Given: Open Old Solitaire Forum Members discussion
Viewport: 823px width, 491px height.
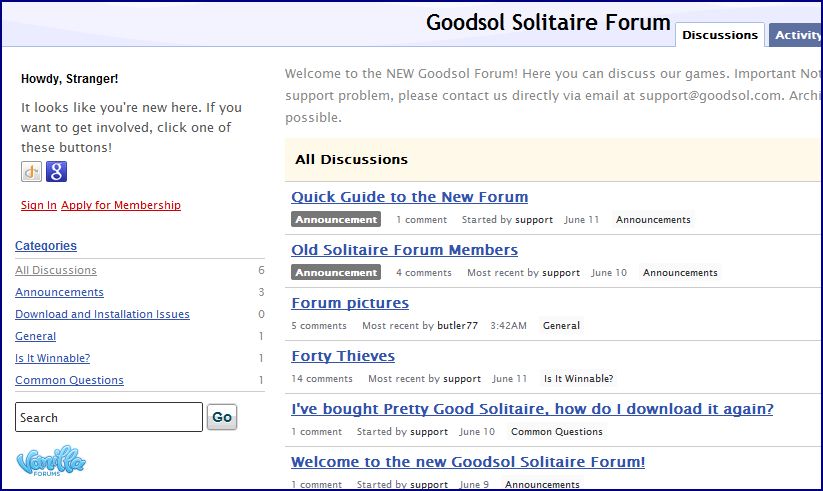Looking at the screenshot, I should 404,250.
